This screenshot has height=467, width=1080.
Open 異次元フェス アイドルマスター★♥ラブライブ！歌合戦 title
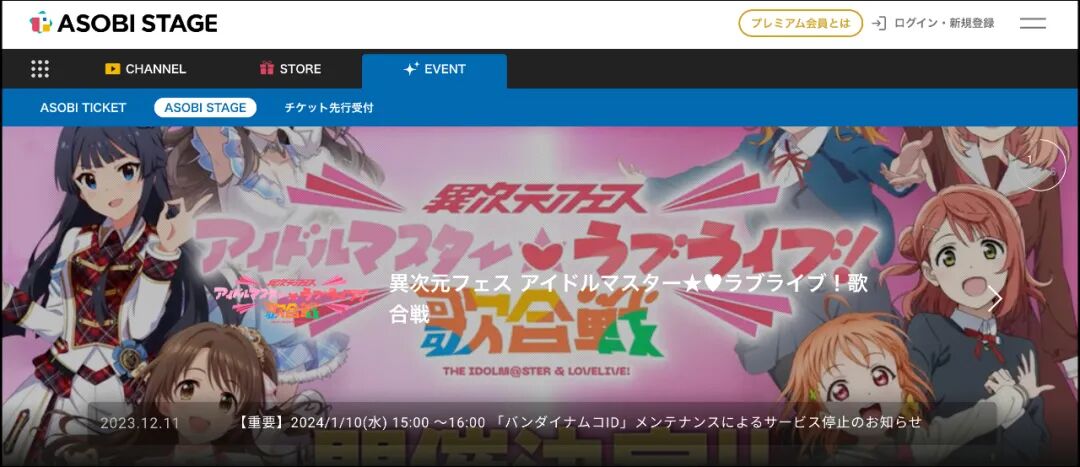pyautogui.click(x=628, y=299)
